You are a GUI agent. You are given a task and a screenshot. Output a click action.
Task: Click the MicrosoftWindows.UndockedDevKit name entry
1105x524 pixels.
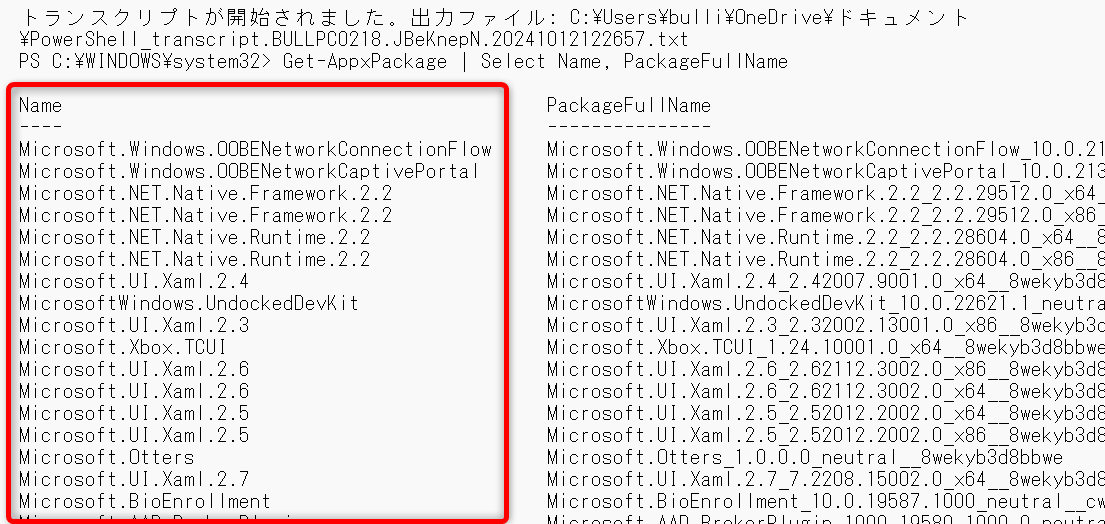189,303
